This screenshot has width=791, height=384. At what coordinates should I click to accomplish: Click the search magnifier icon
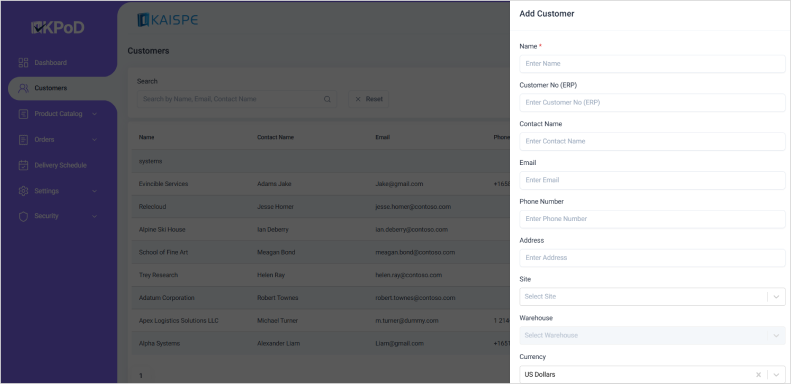coord(327,99)
